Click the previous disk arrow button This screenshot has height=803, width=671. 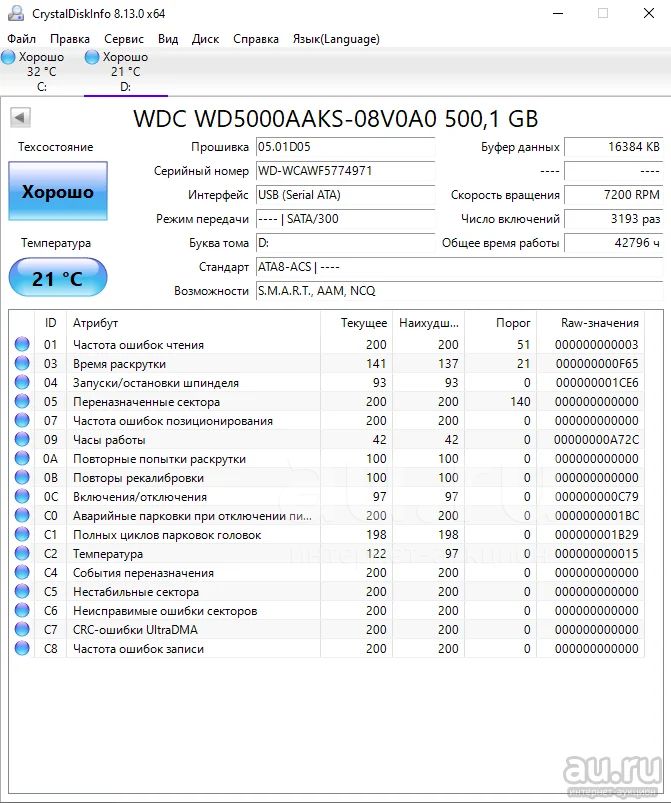click(20, 118)
